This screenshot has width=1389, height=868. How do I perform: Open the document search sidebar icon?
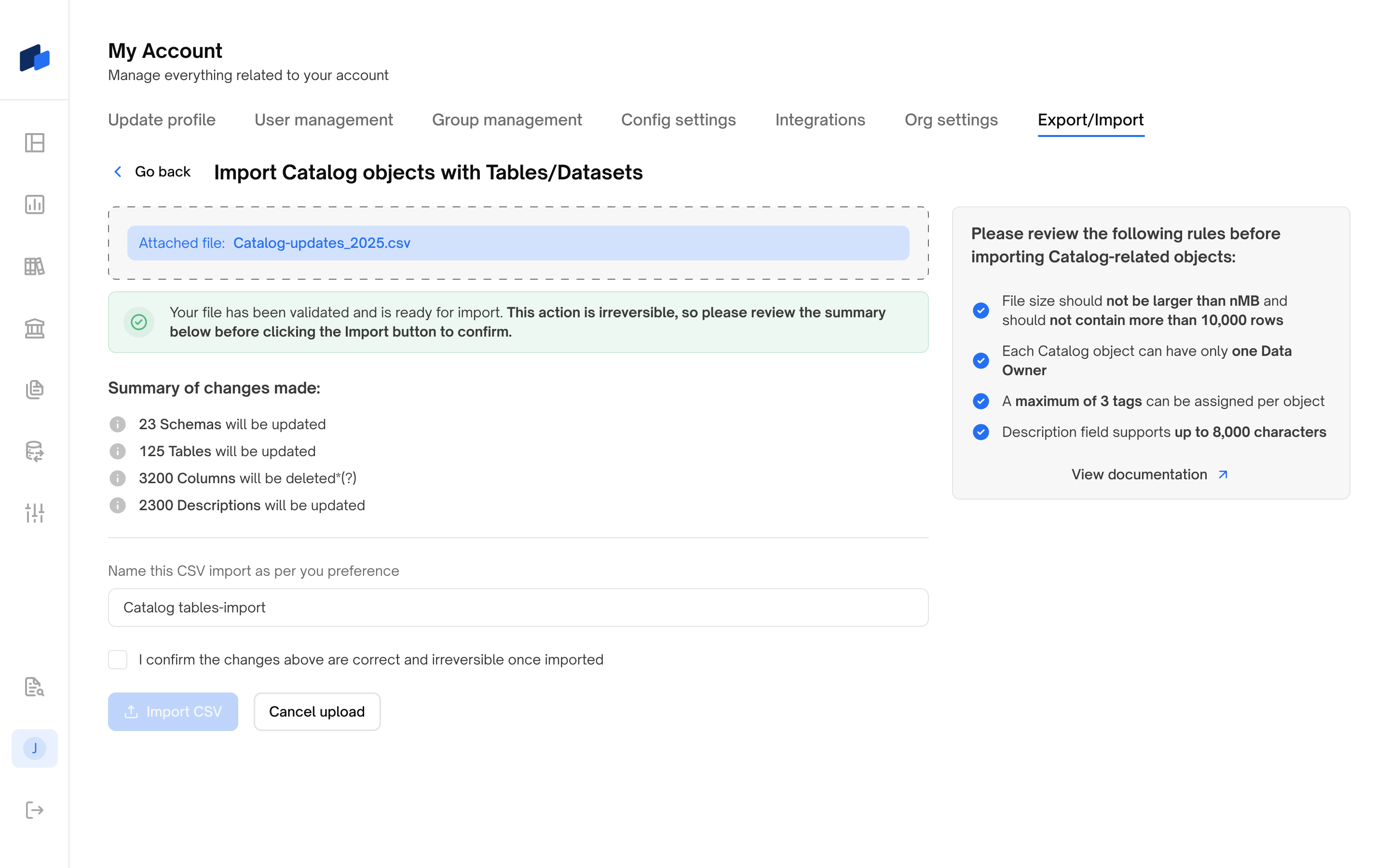pyautogui.click(x=34, y=687)
